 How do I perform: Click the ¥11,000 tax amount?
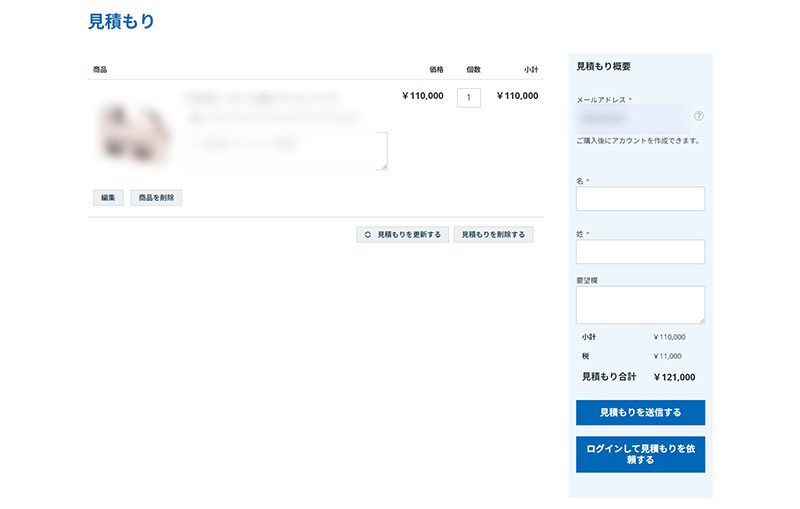(x=667, y=356)
